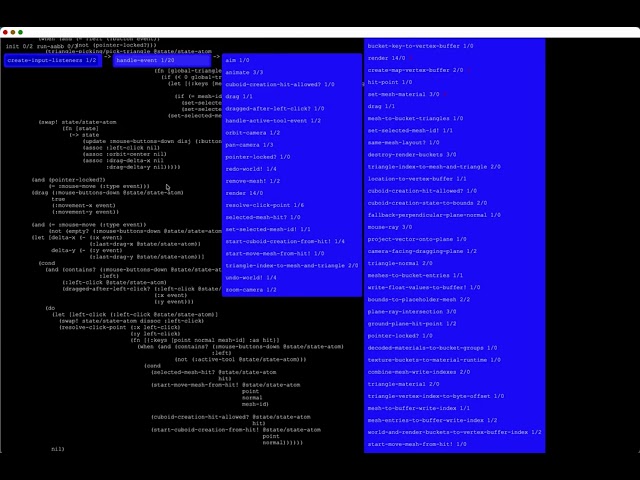Open handle-active-tool-event 1/2 entry
The width and height of the screenshot is (640, 480).
273,121
